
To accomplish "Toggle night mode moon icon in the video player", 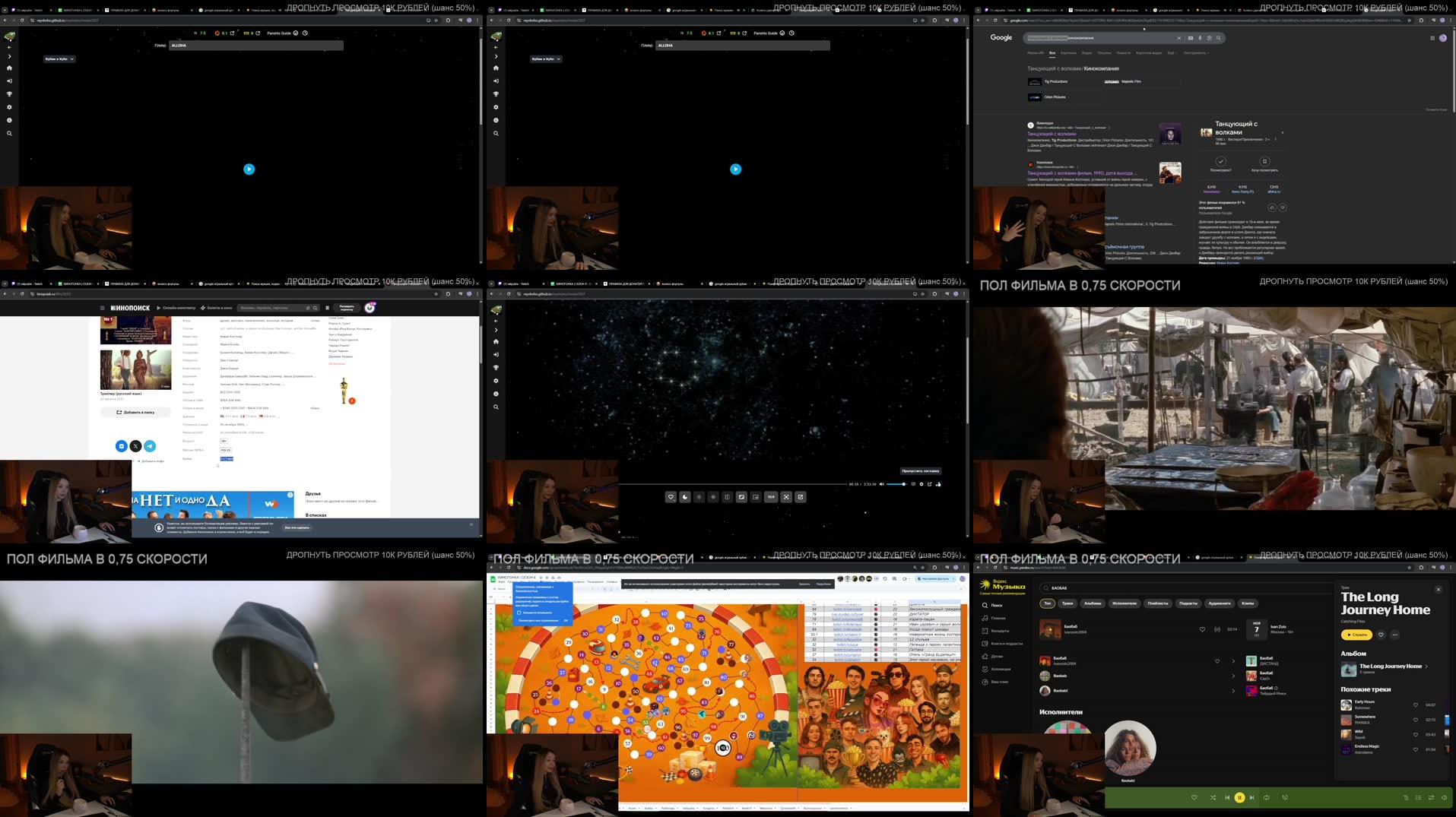I will pyautogui.click(x=684, y=497).
